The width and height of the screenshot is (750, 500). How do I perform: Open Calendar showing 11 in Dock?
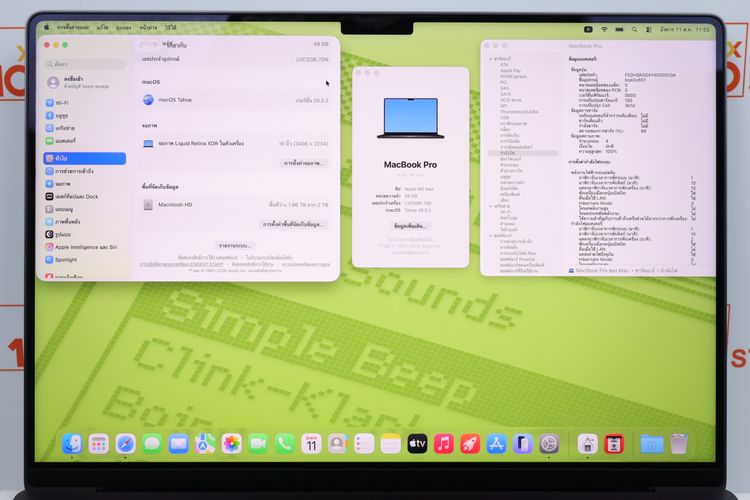311,444
